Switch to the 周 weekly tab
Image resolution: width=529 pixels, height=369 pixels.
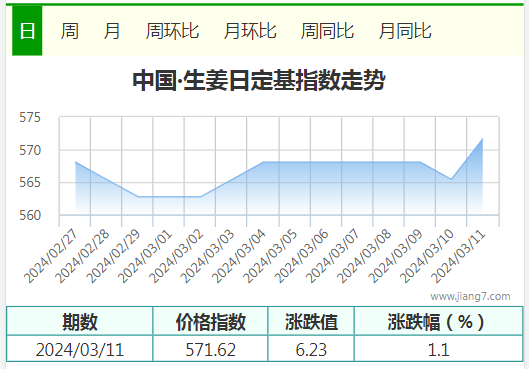click(70, 31)
